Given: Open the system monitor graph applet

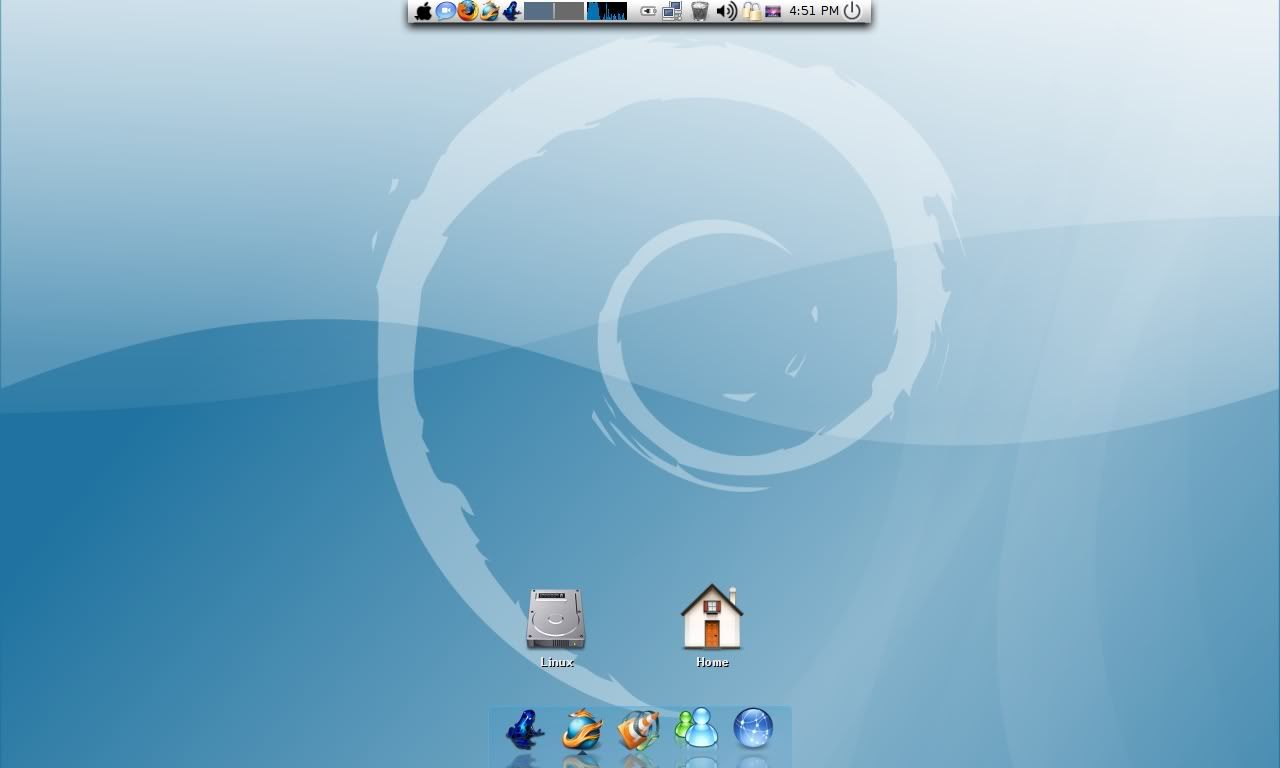Looking at the screenshot, I should [607, 11].
